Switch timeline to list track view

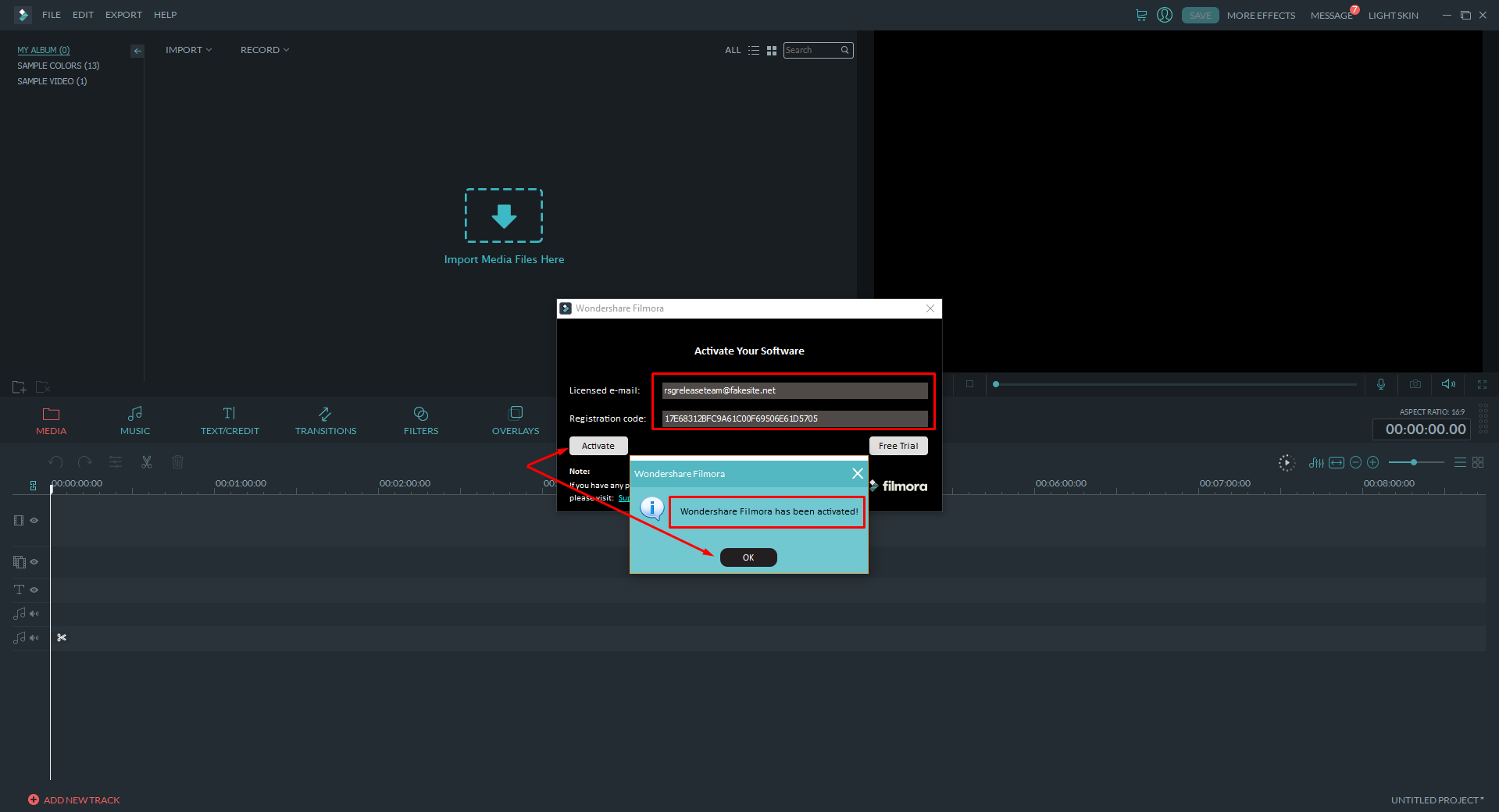pos(1460,462)
